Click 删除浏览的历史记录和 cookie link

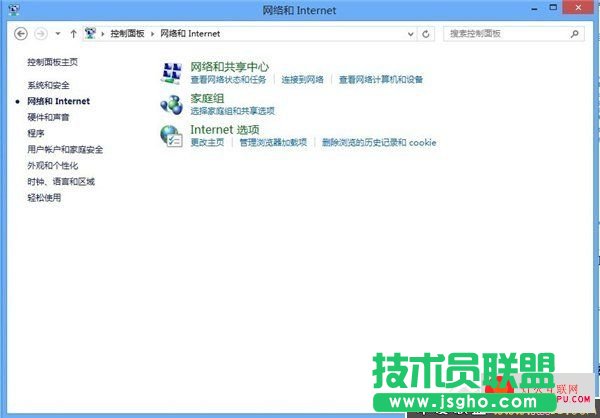pos(379,142)
